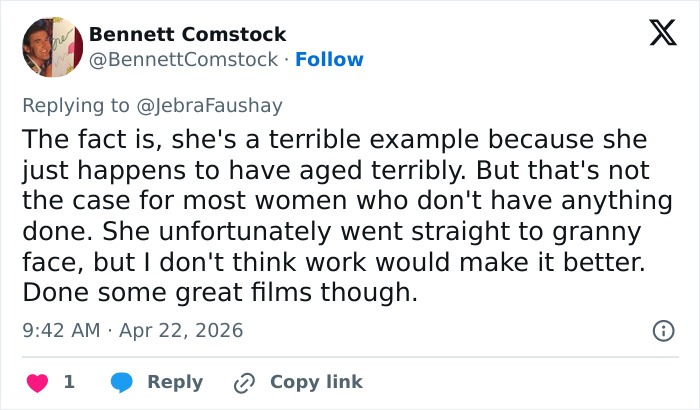Image resolution: width=700 pixels, height=410 pixels.
Task: Click the @BennettComstock handle
Action: pyautogui.click(x=183, y=59)
